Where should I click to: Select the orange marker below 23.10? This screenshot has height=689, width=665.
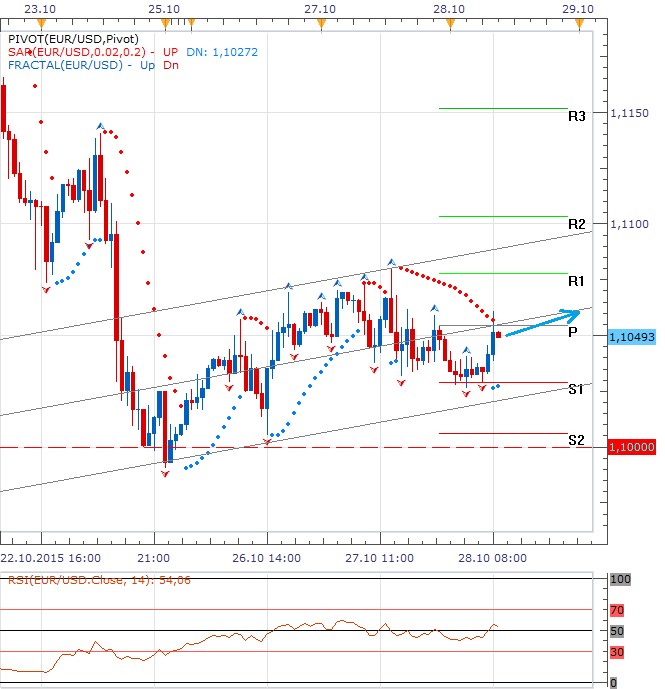pyautogui.click(x=41, y=22)
